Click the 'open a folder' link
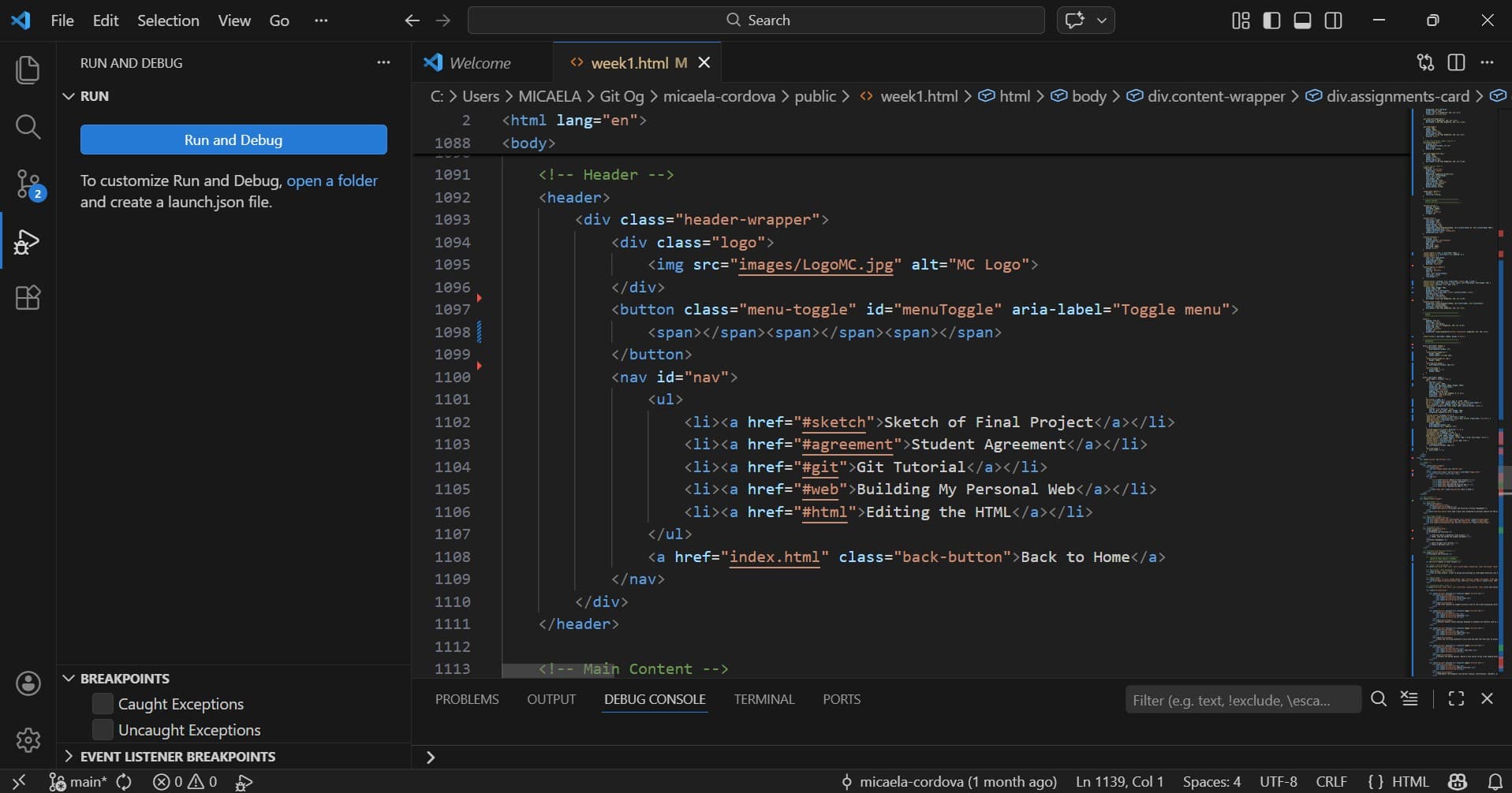Viewport: 1512px width, 793px height. (x=332, y=181)
